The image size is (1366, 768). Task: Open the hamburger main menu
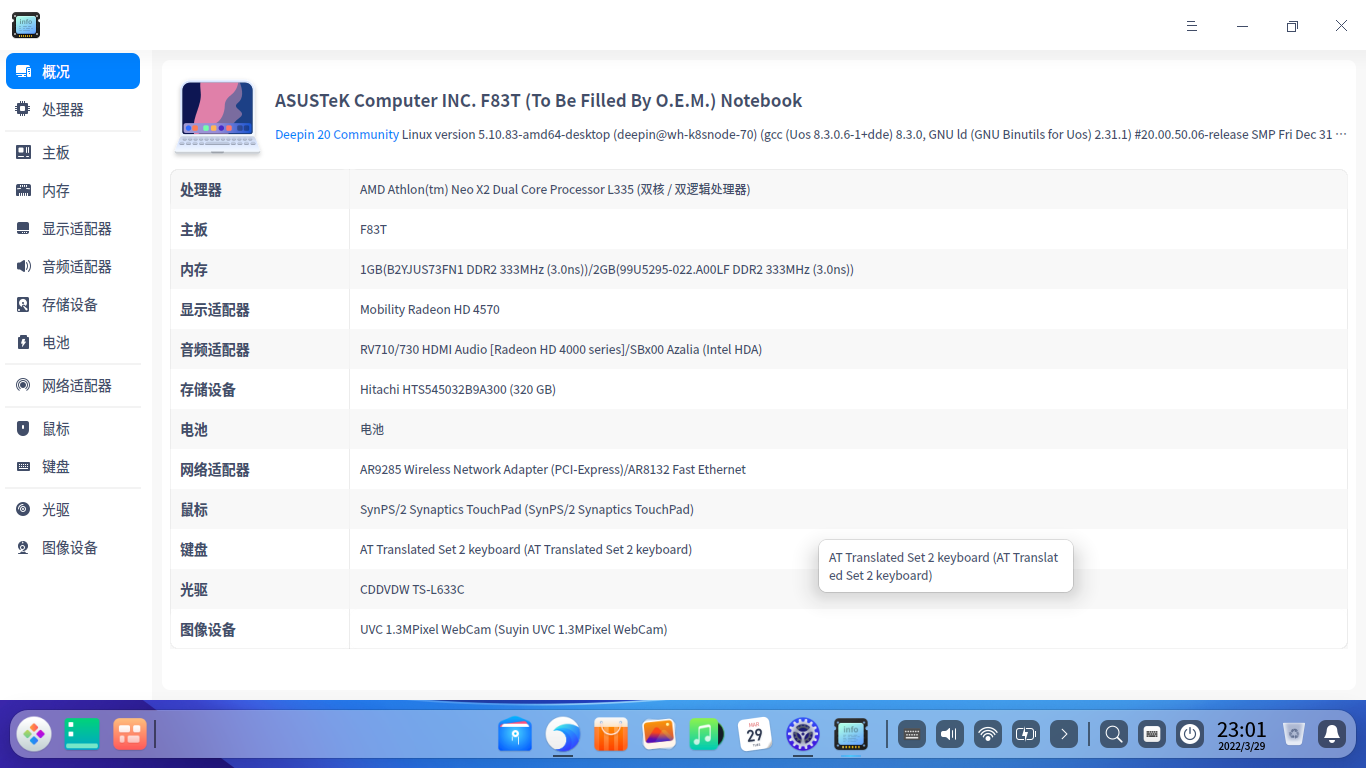[1192, 26]
